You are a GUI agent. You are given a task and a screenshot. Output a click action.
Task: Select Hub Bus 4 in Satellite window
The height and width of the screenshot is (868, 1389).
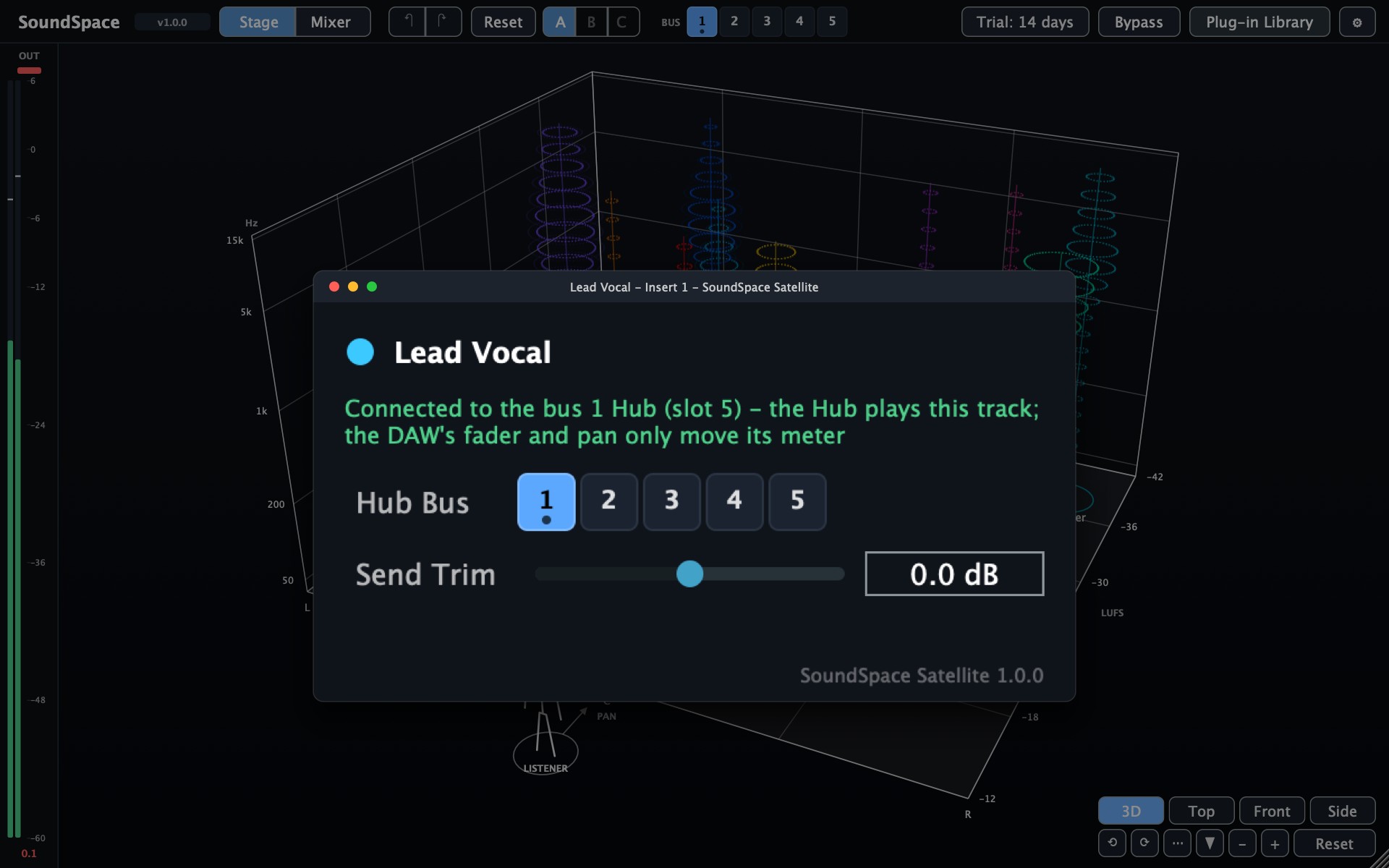click(734, 502)
